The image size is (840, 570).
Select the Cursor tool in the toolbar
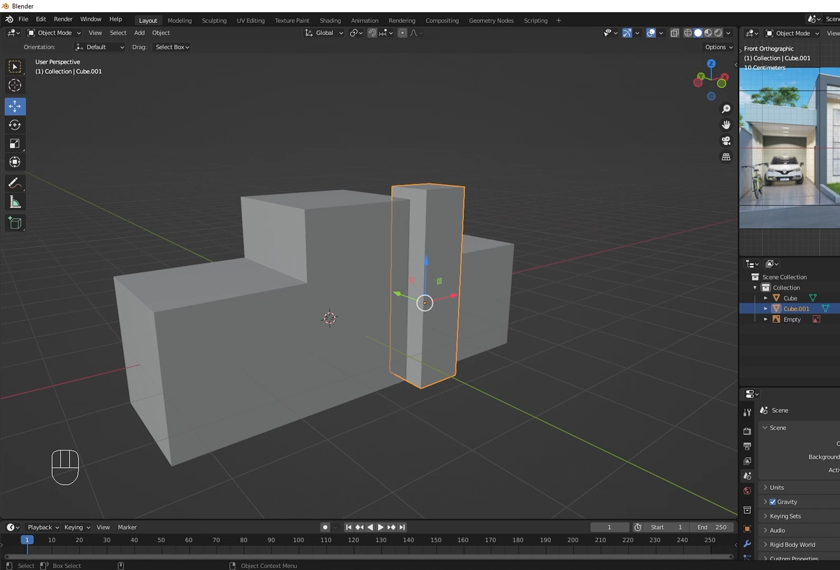15,86
